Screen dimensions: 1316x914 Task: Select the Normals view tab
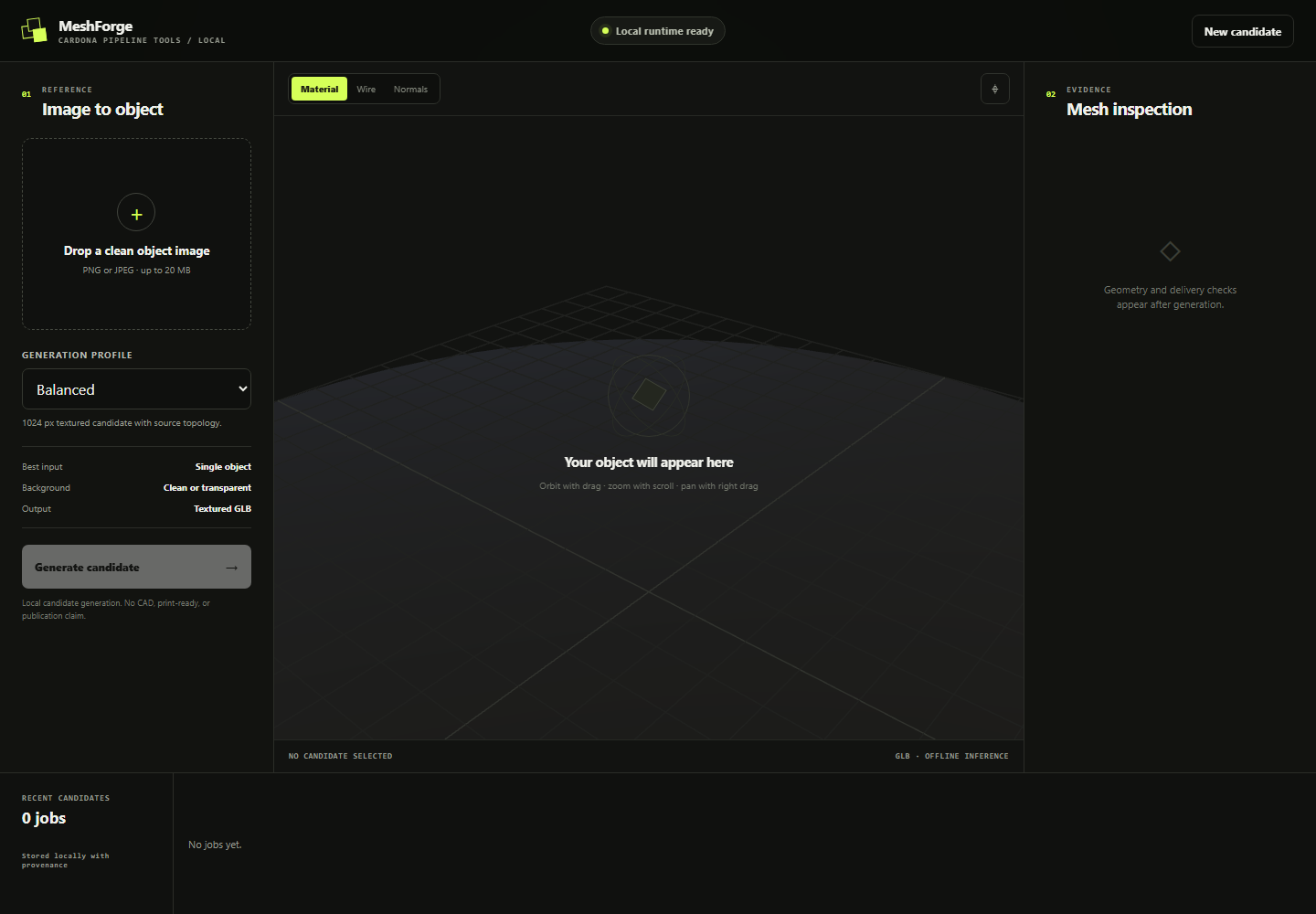(410, 89)
